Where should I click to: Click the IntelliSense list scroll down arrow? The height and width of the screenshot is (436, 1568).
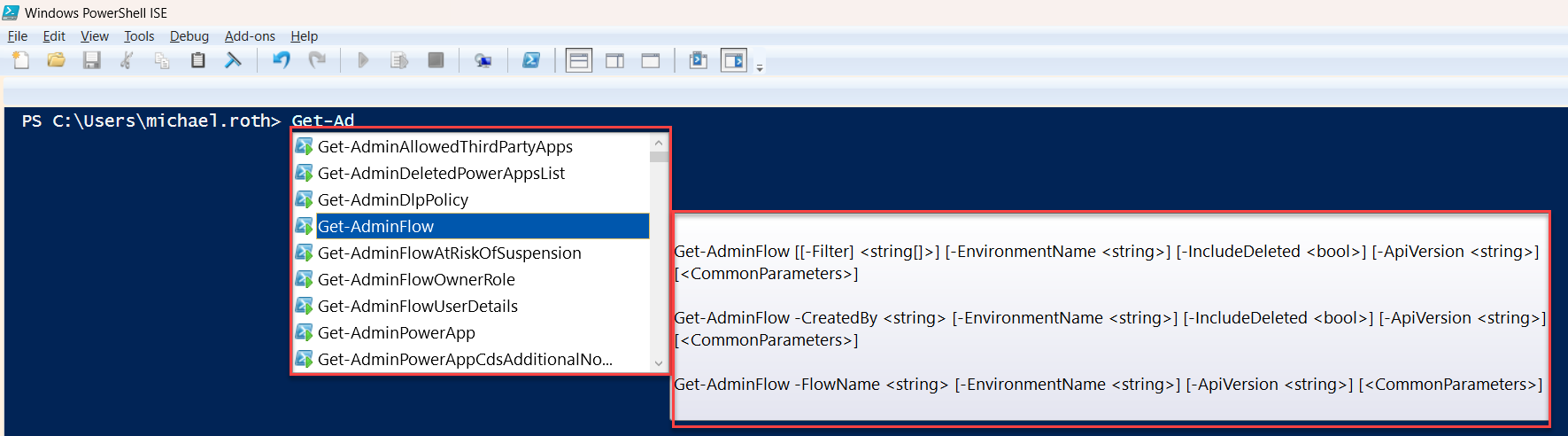pyautogui.click(x=658, y=362)
